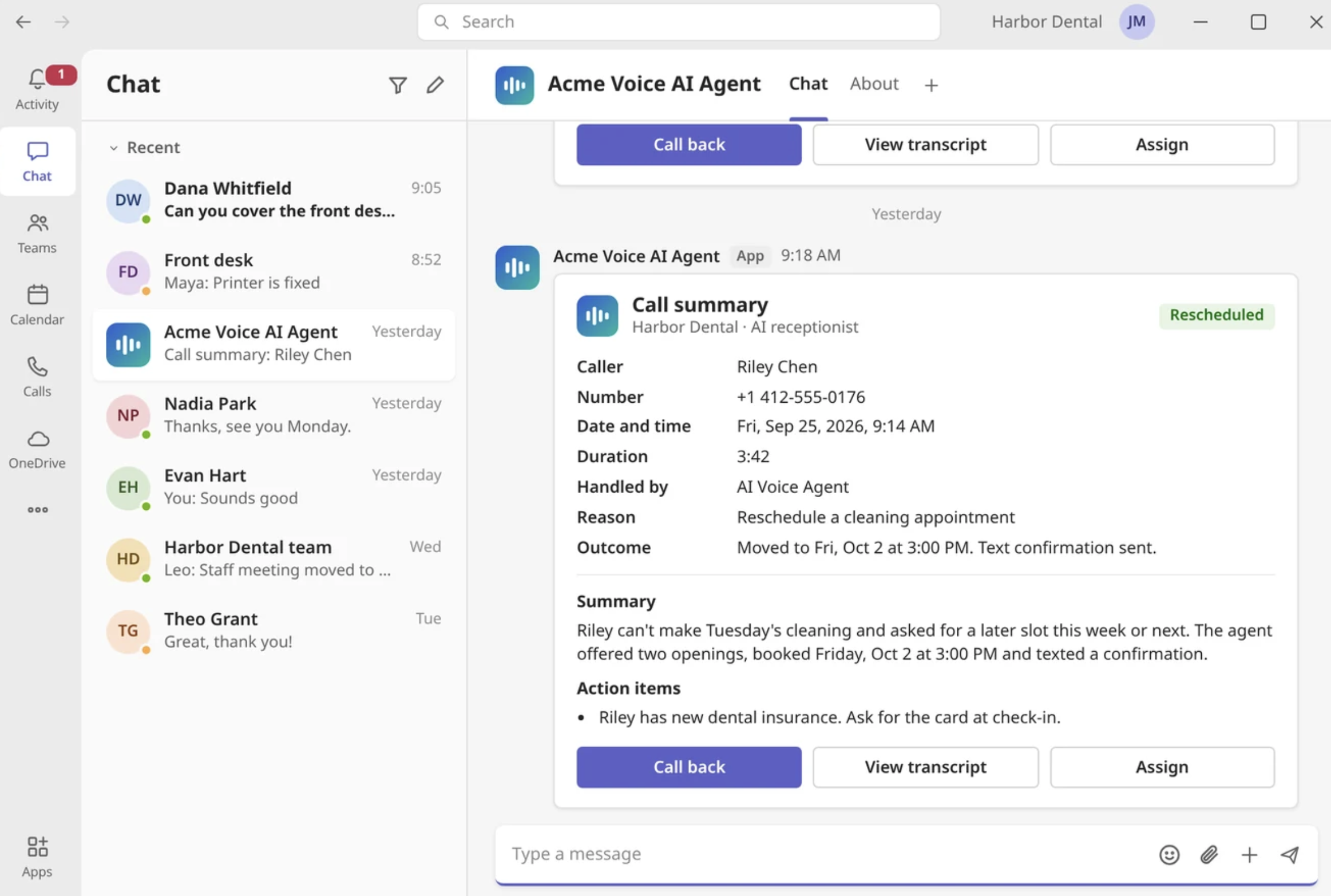Go back with the left arrow
This screenshot has height=896, width=1331.
23,22
